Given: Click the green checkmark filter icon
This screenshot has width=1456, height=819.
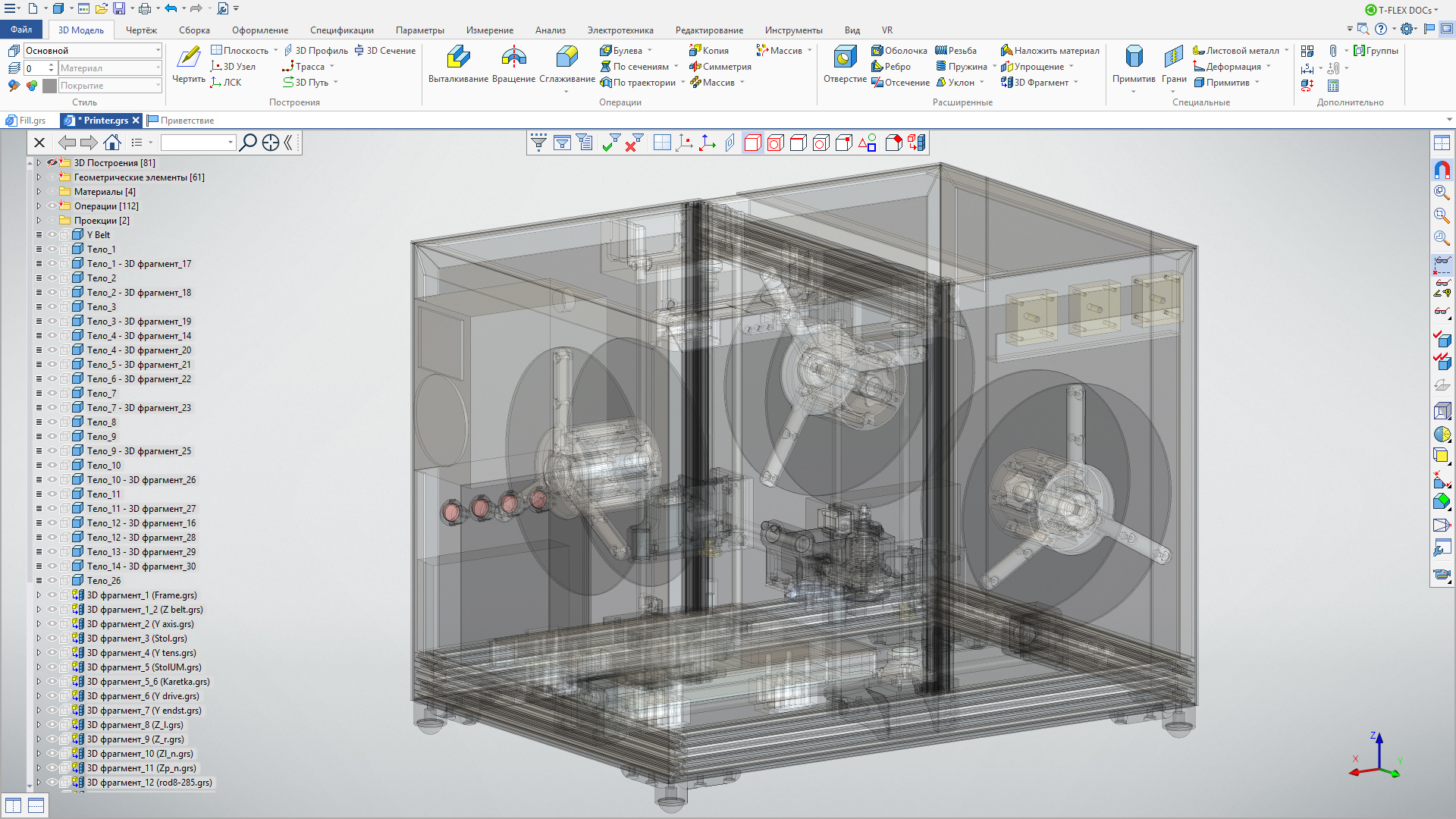Looking at the screenshot, I should coord(611,143).
